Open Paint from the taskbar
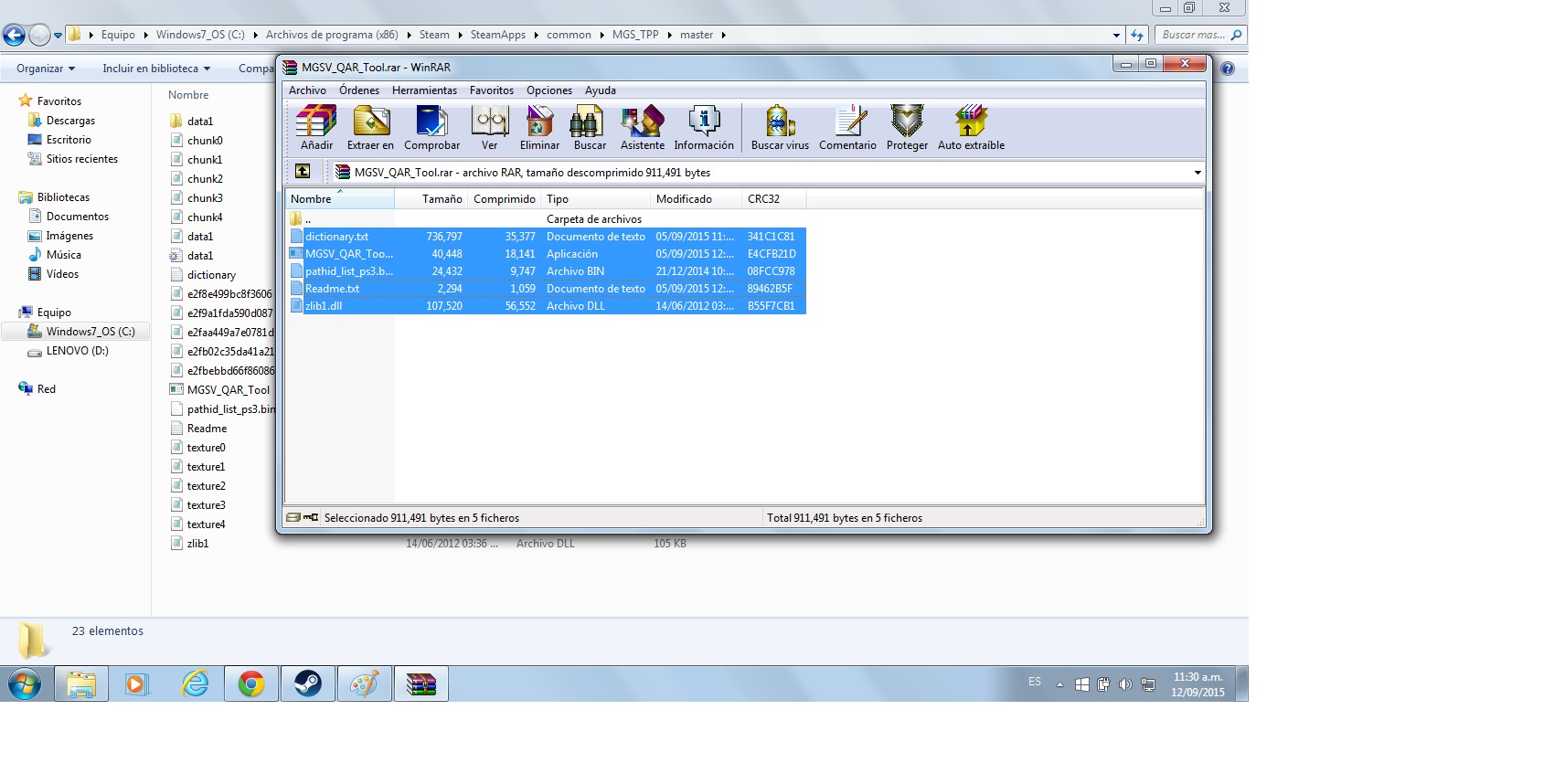Viewport: 1554px width, 784px height. click(365, 683)
